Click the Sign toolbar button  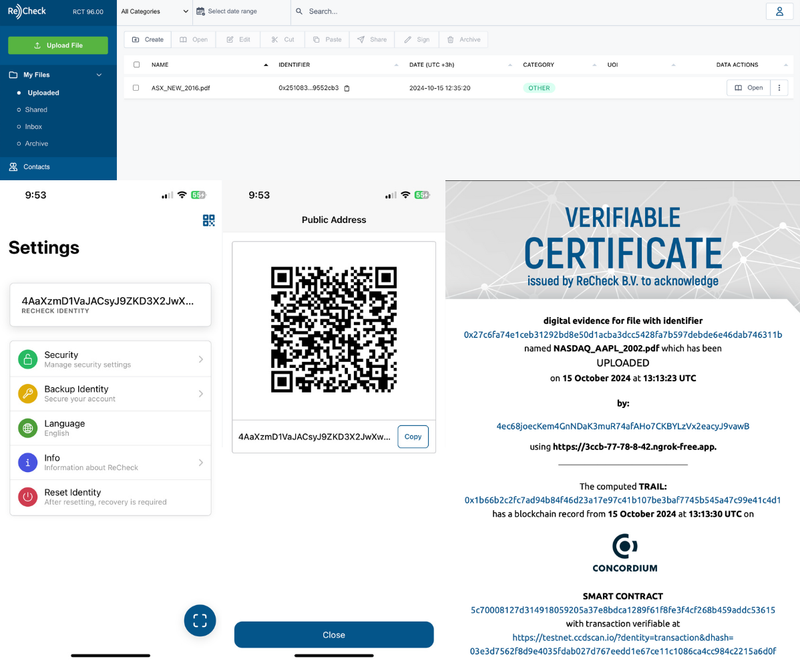417,39
